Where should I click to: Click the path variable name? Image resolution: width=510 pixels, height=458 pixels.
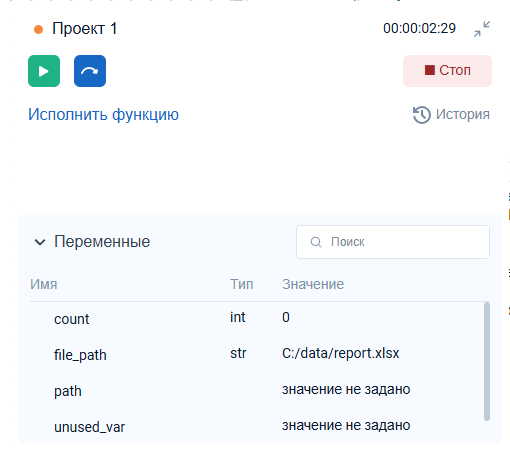point(68,391)
